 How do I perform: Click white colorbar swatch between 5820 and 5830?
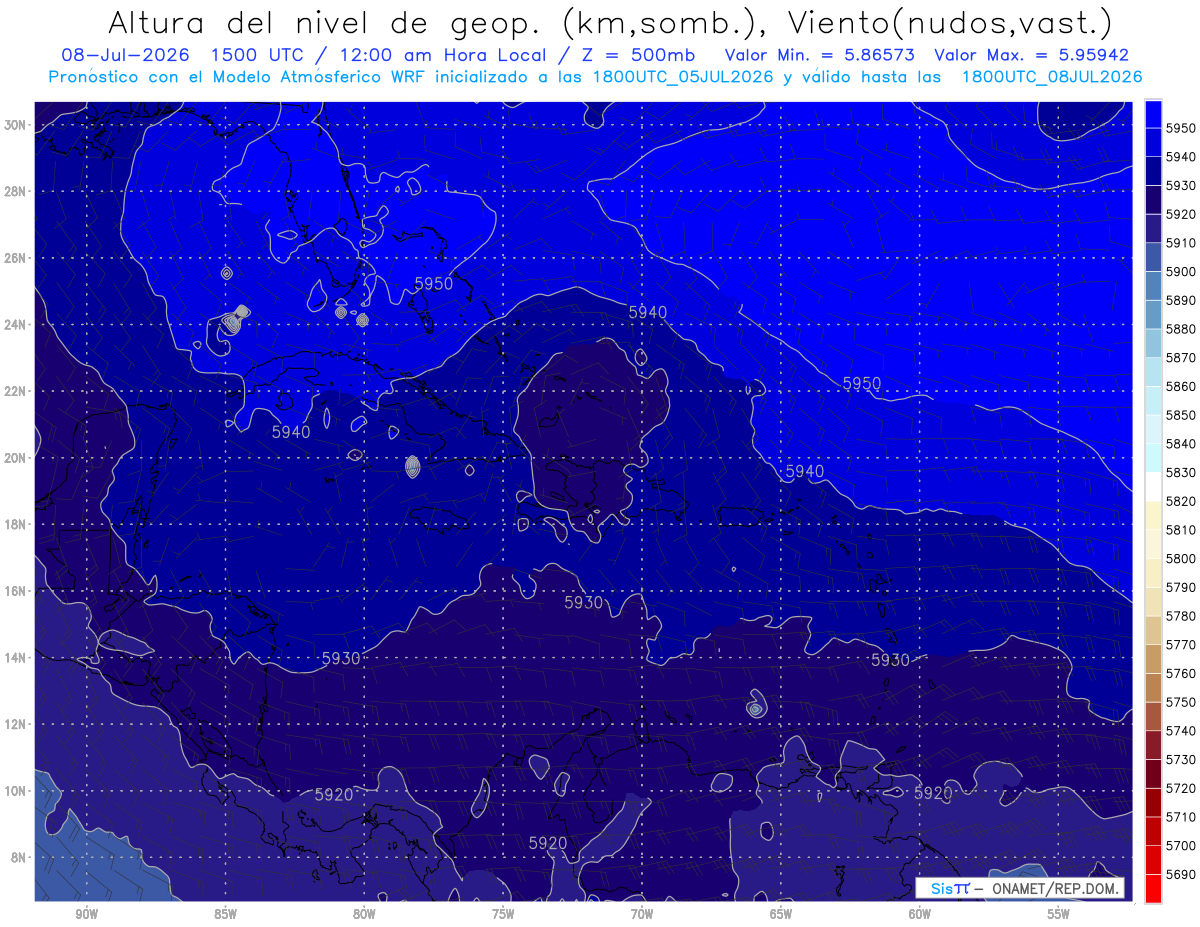coord(1153,487)
